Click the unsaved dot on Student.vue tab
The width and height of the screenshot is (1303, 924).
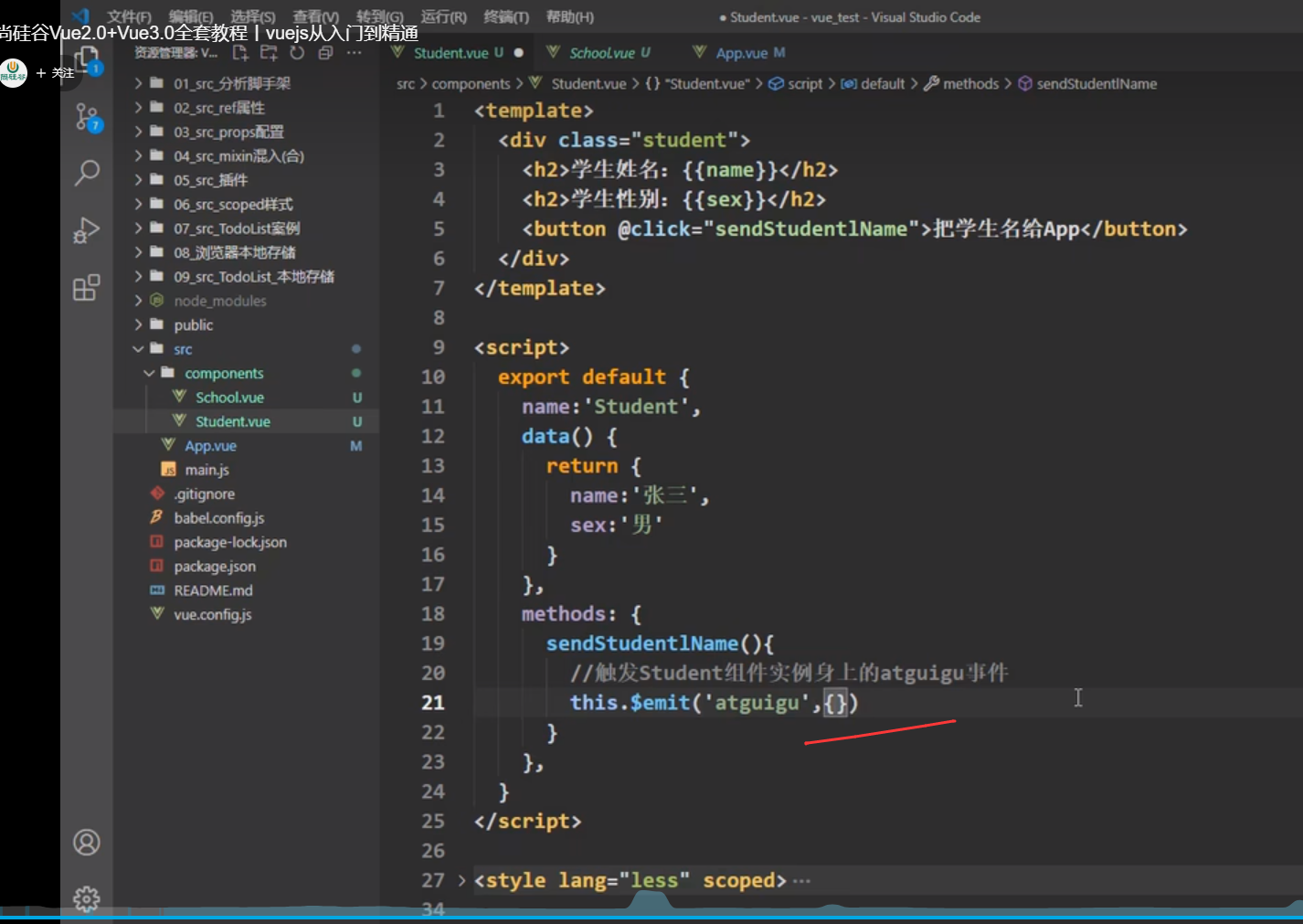(x=519, y=53)
